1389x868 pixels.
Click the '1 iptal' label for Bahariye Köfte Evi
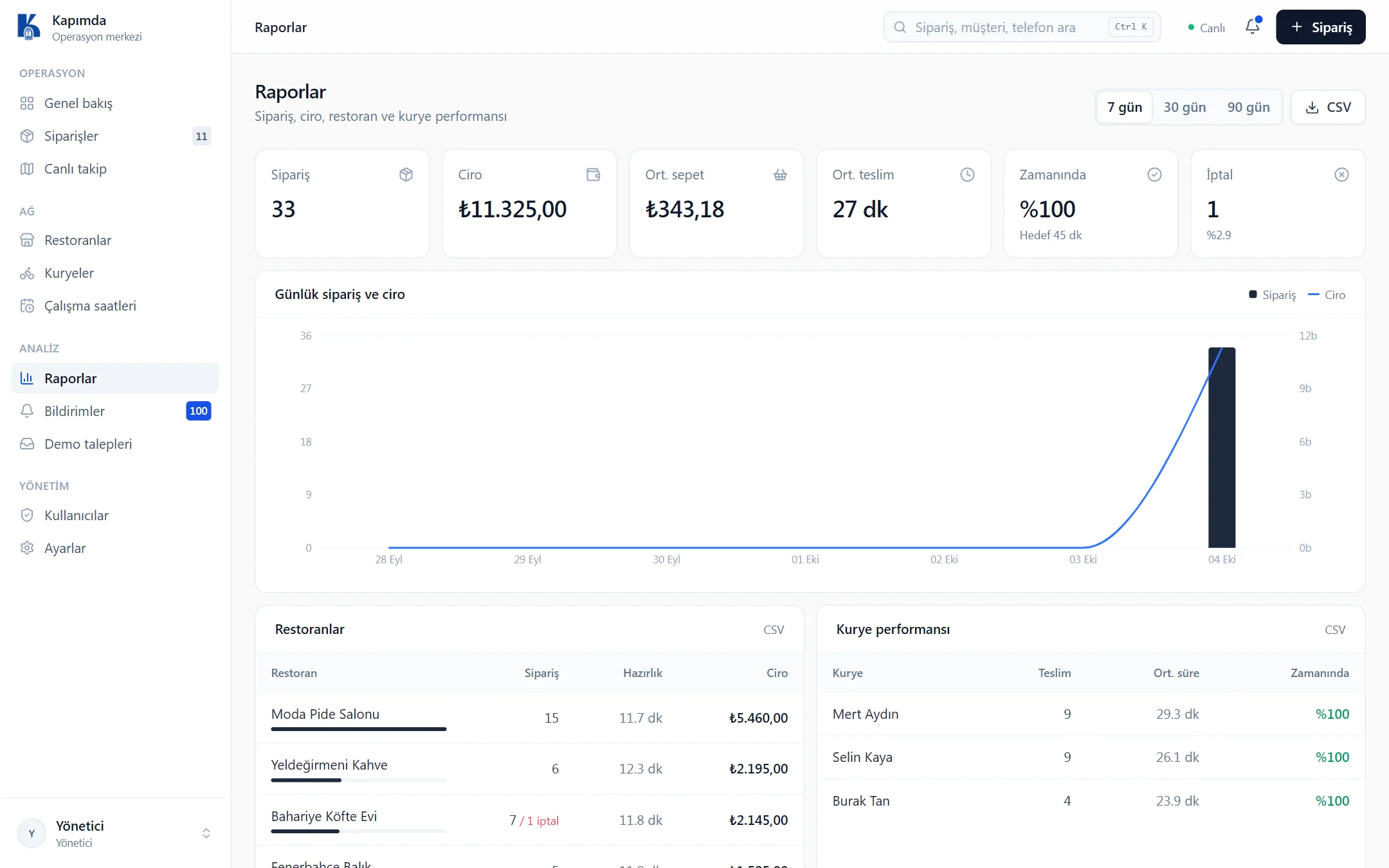point(543,821)
